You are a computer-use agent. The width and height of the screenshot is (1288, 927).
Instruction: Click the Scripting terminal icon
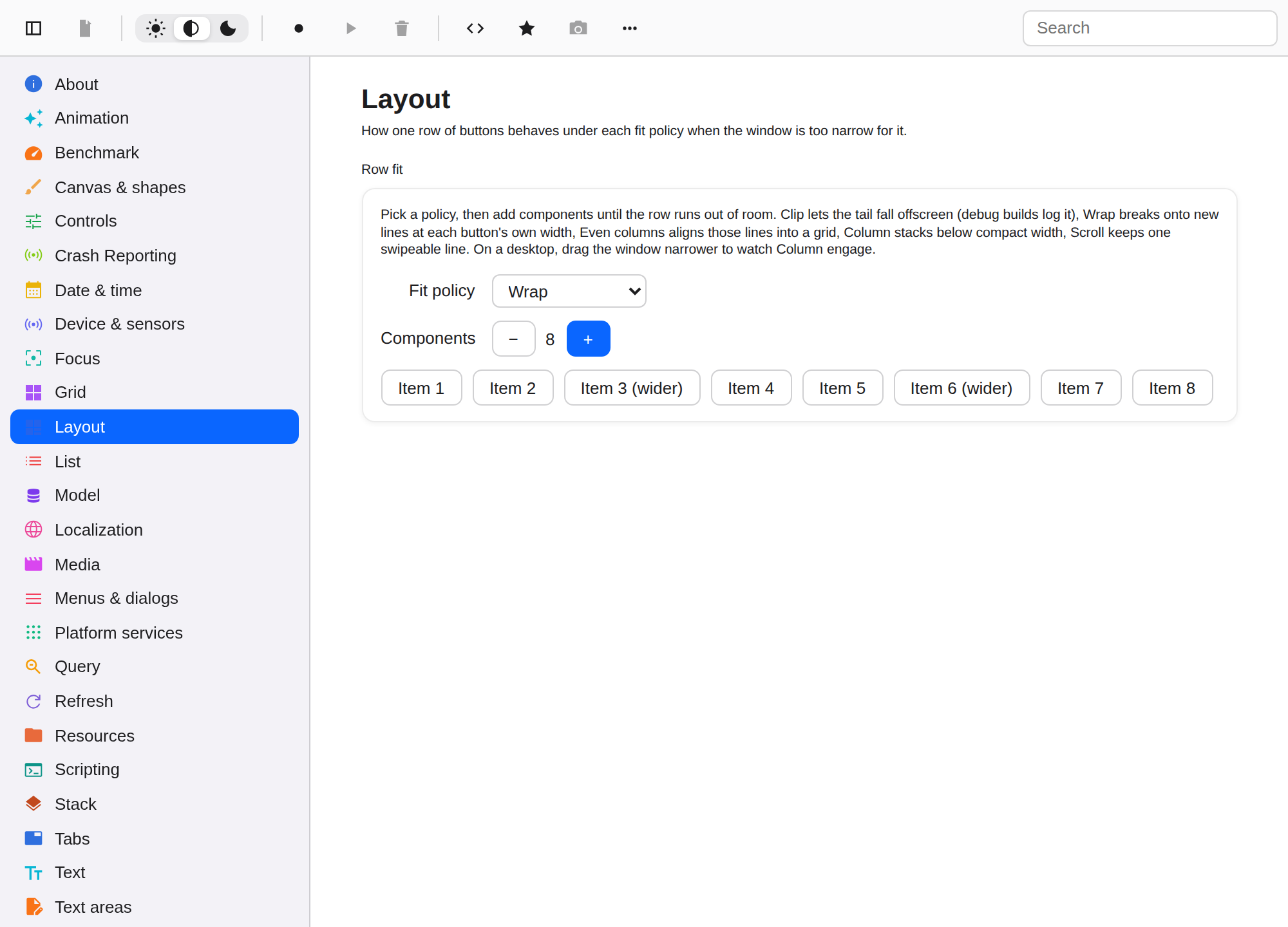(33, 770)
